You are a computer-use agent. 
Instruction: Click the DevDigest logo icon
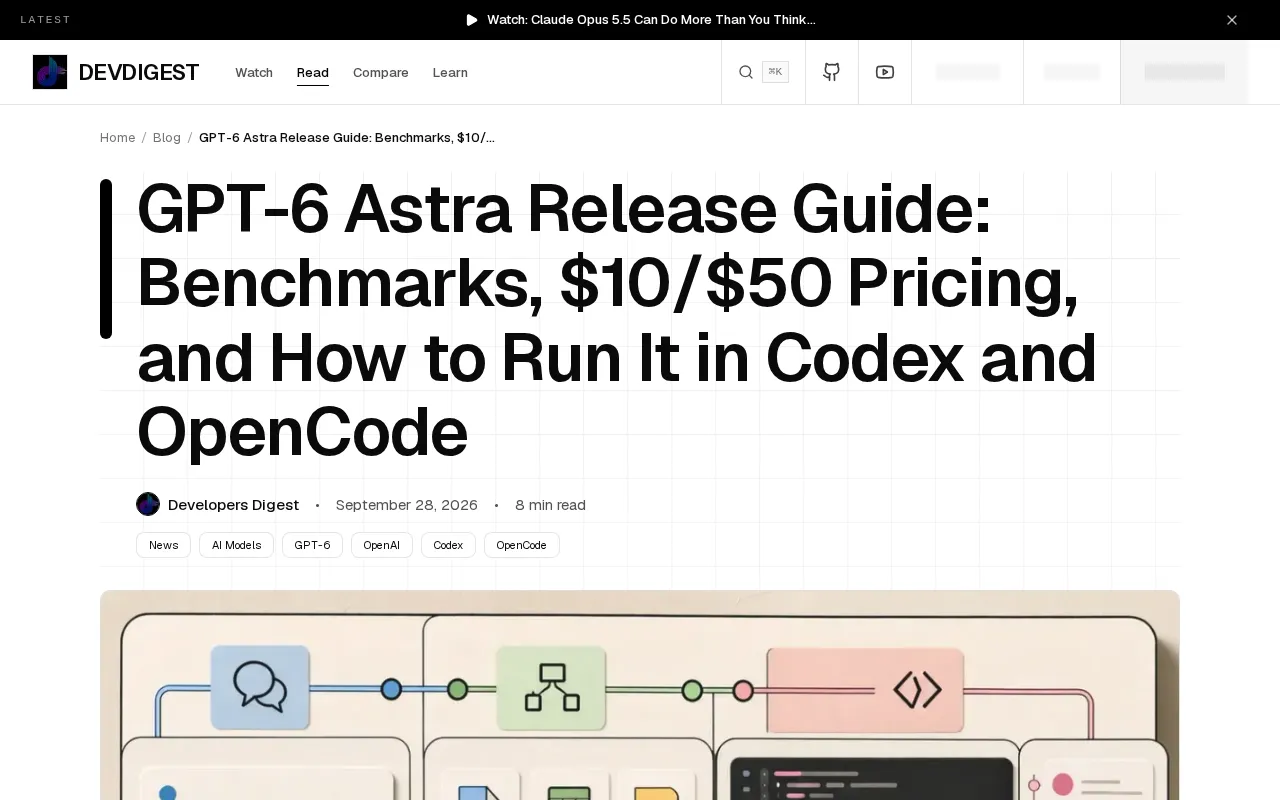(x=50, y=72)
